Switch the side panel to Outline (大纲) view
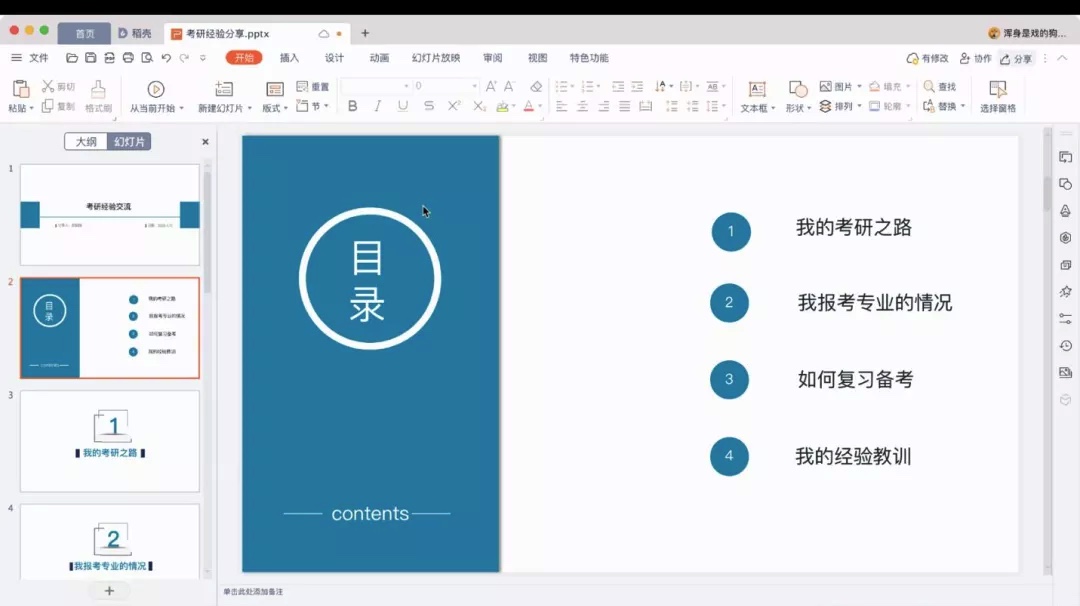Viewport: 1080px width, 606px height. click(86, 142)
